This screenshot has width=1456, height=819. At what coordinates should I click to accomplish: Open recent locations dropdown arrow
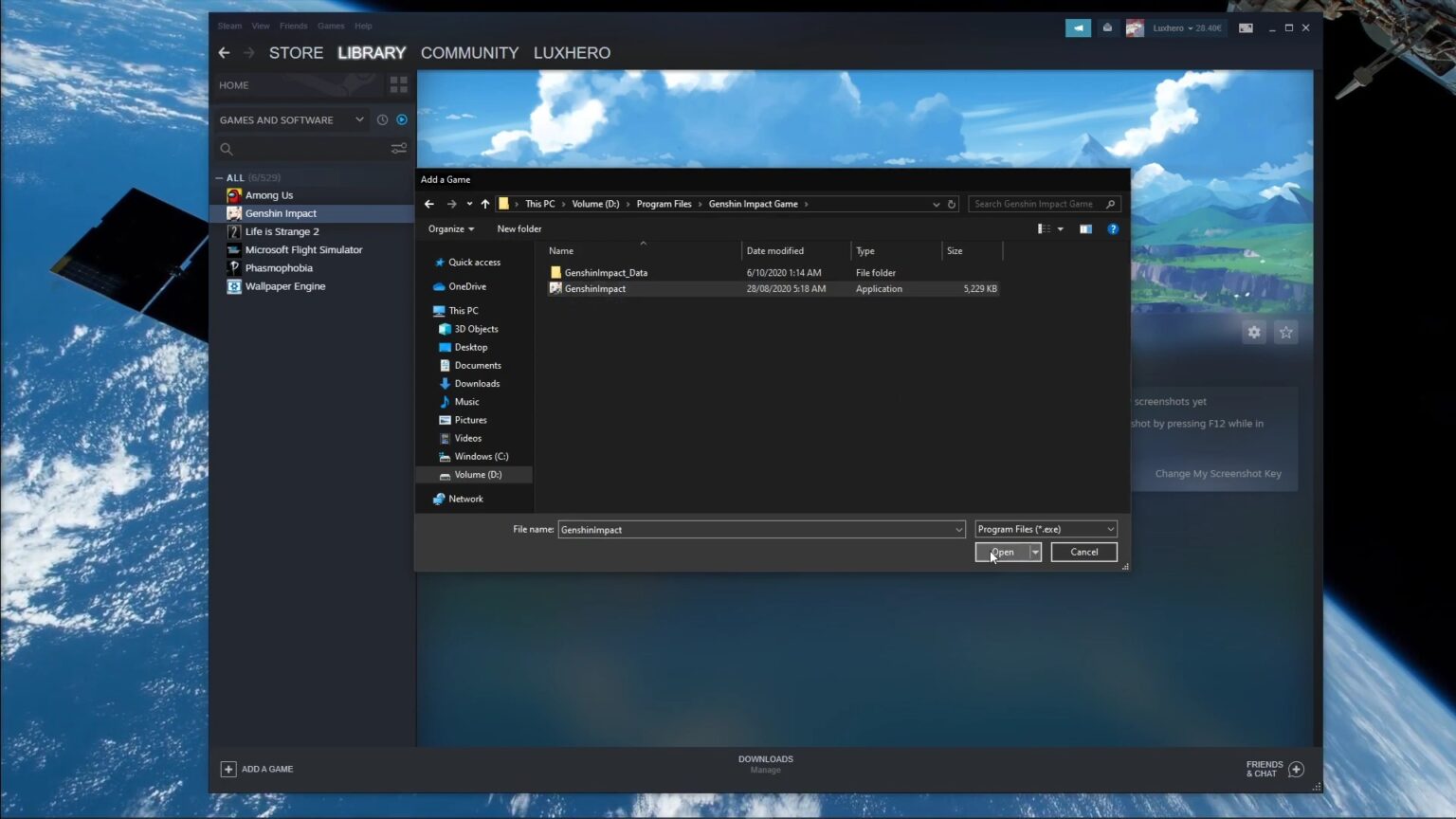pyautogui.click(x=469, y=204)
